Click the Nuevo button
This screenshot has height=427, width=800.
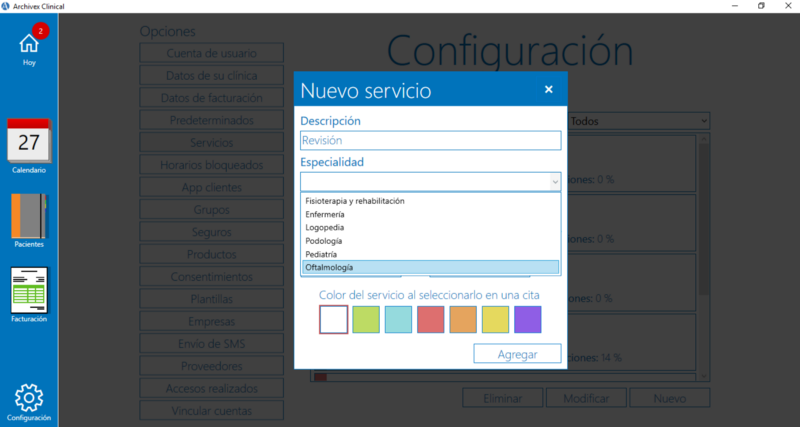point(670,398)
